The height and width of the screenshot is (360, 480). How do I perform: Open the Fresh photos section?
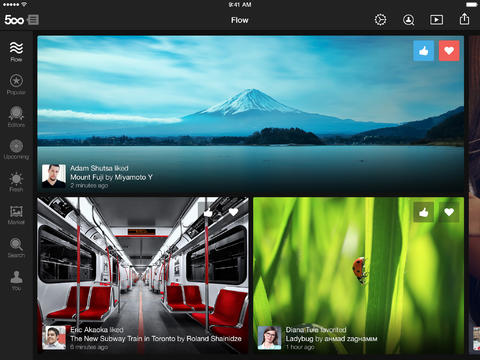click(x=16, y=182)
